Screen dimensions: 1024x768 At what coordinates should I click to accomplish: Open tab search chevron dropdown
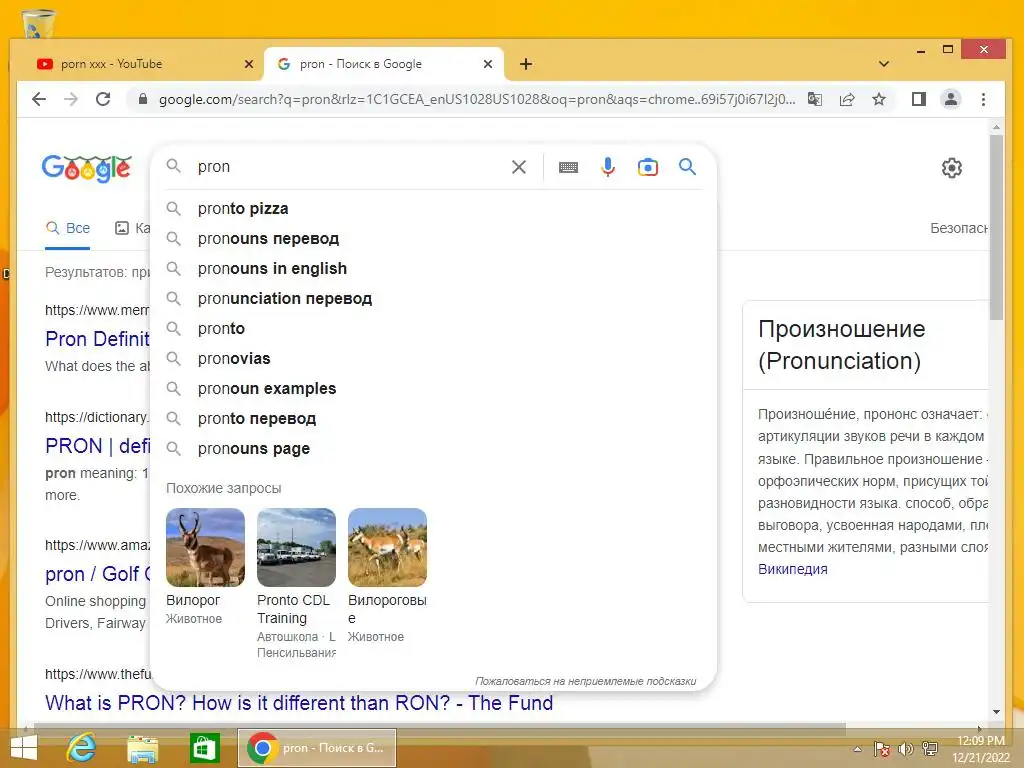coord(884,64)
